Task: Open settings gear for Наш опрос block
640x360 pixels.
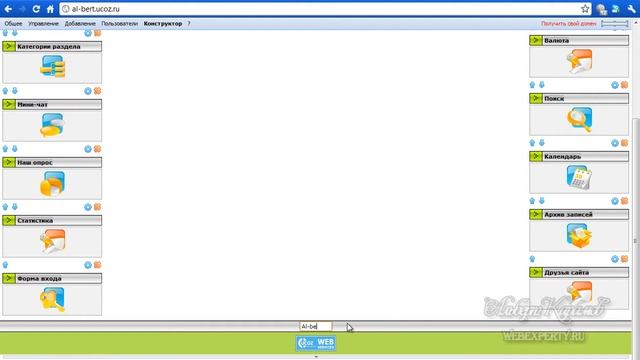Action: click(88, 149)
